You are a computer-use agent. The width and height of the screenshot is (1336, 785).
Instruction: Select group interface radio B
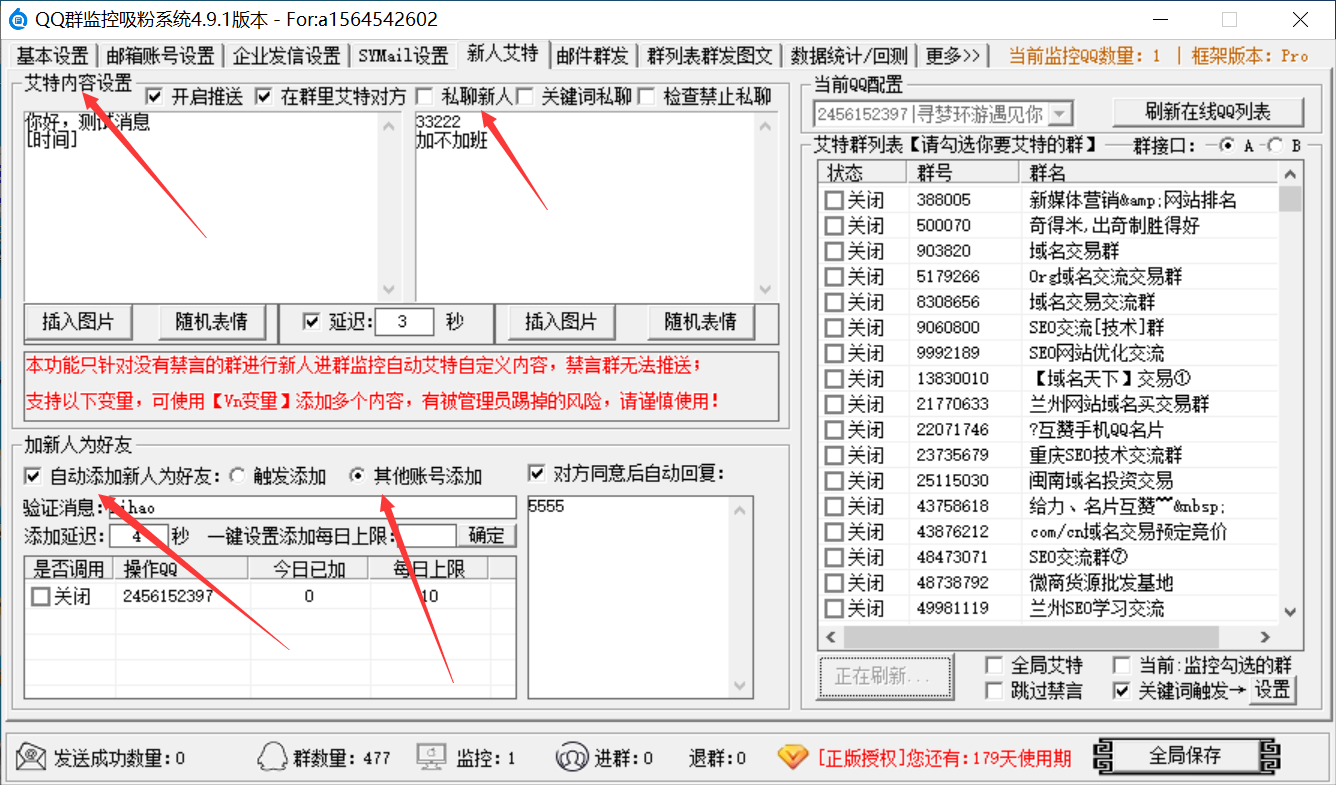(1273, 145)
